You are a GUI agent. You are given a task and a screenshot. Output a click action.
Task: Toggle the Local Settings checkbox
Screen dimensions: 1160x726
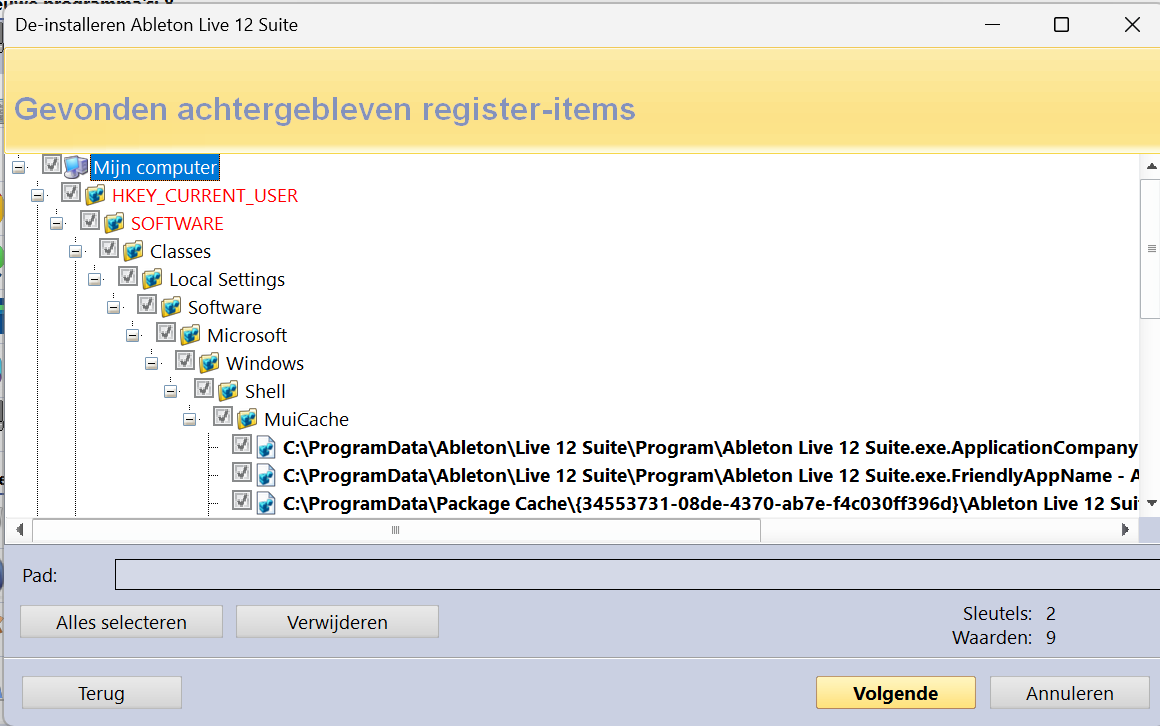pos(128,277)
